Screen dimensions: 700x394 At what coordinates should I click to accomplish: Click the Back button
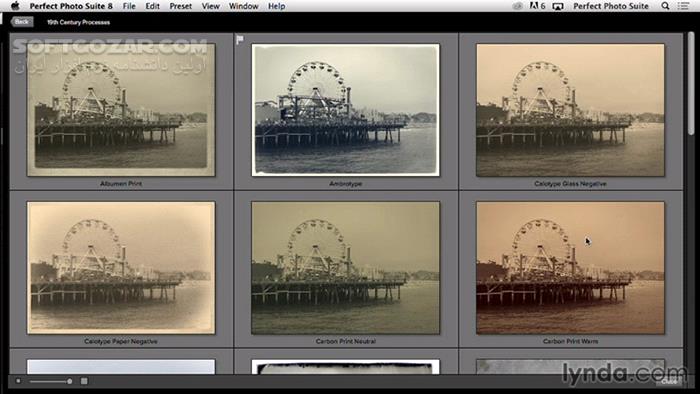click(21, 22)
